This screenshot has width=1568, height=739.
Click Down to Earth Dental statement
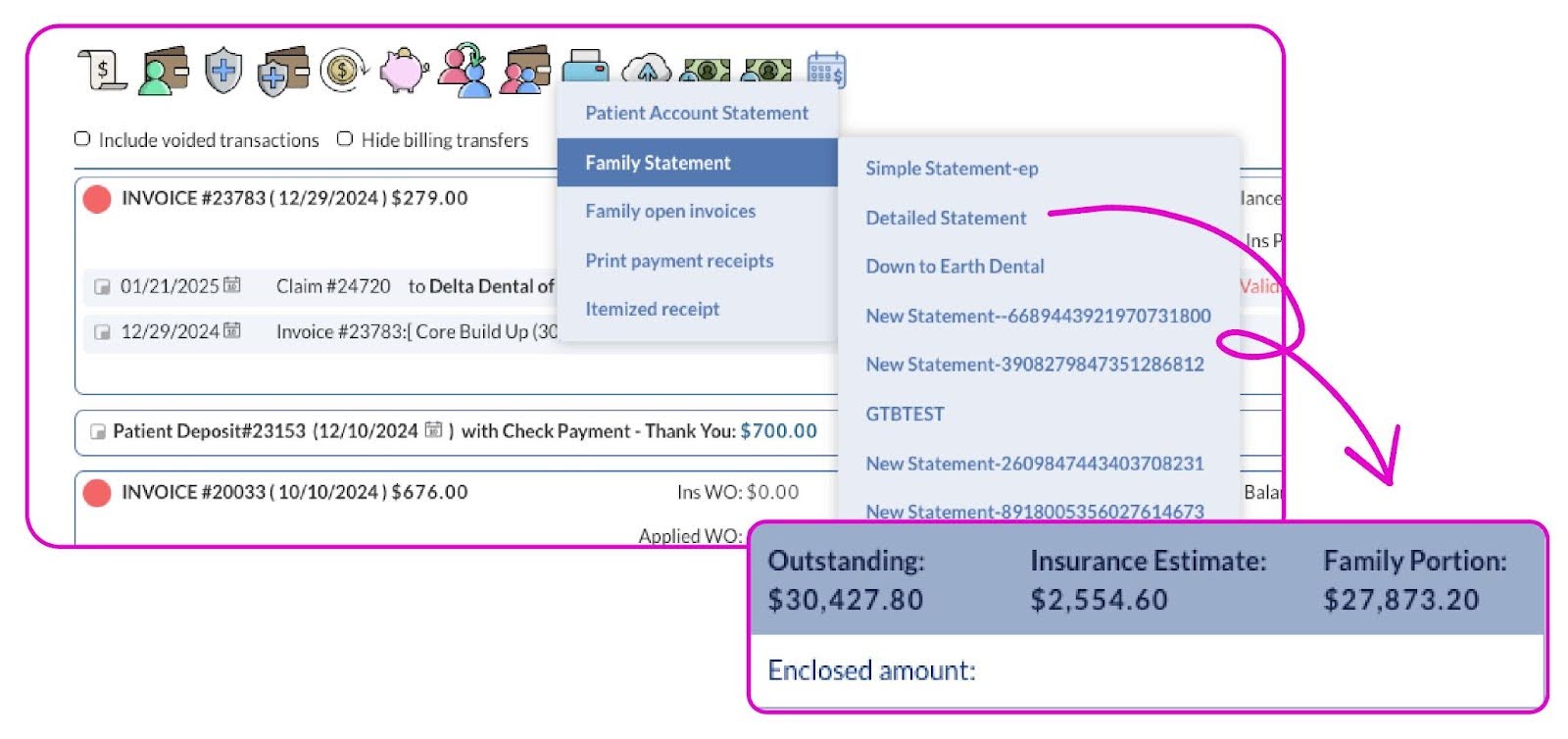coord(955,267)
